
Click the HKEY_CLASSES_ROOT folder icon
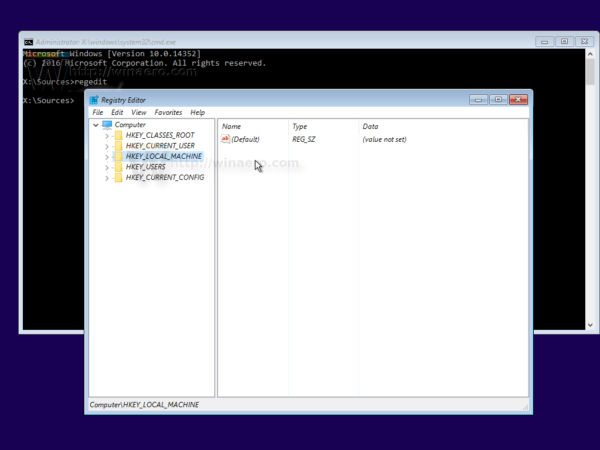click(119, 135)
